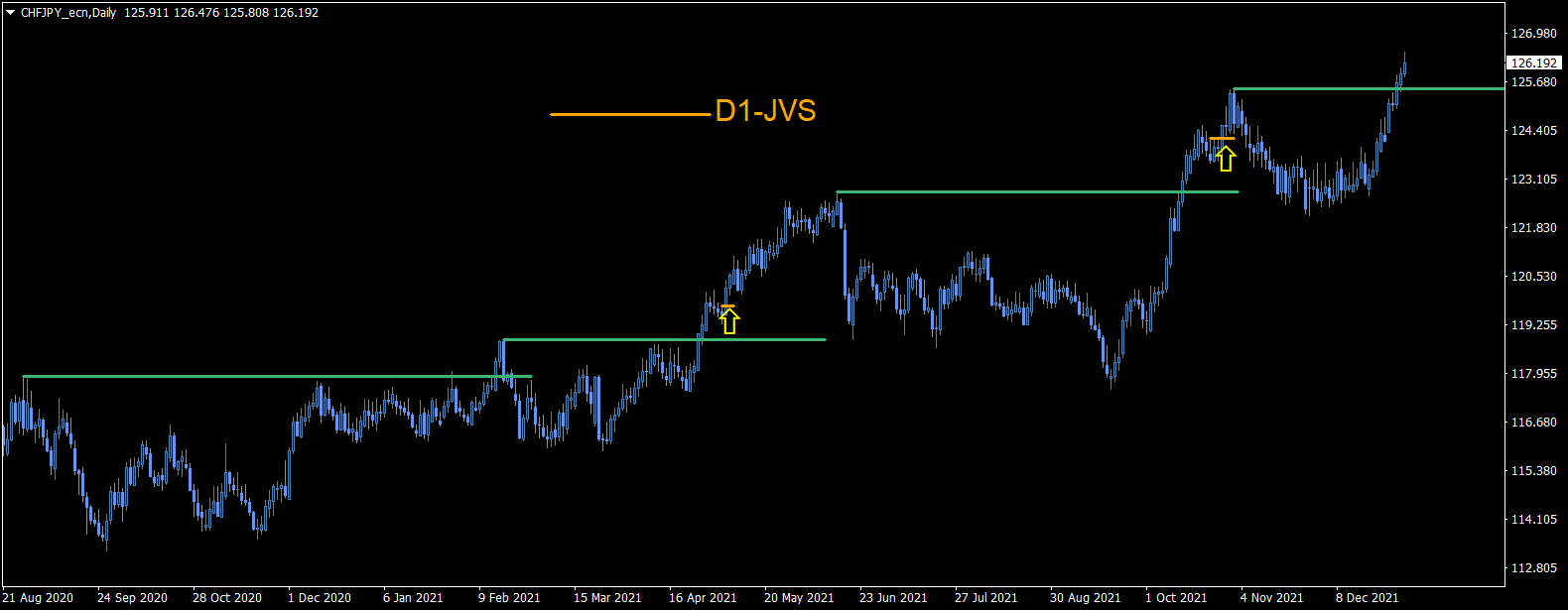This screenshot has width=1568, height=610.
Task: Click the 23 Jun 2021 date label
Action: click(x=893, y=598)
